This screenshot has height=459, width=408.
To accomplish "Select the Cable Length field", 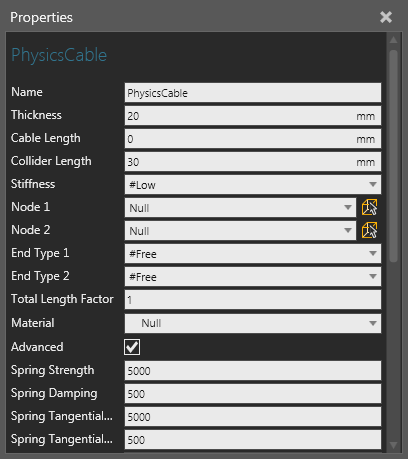I will click(x=253, y=138).
